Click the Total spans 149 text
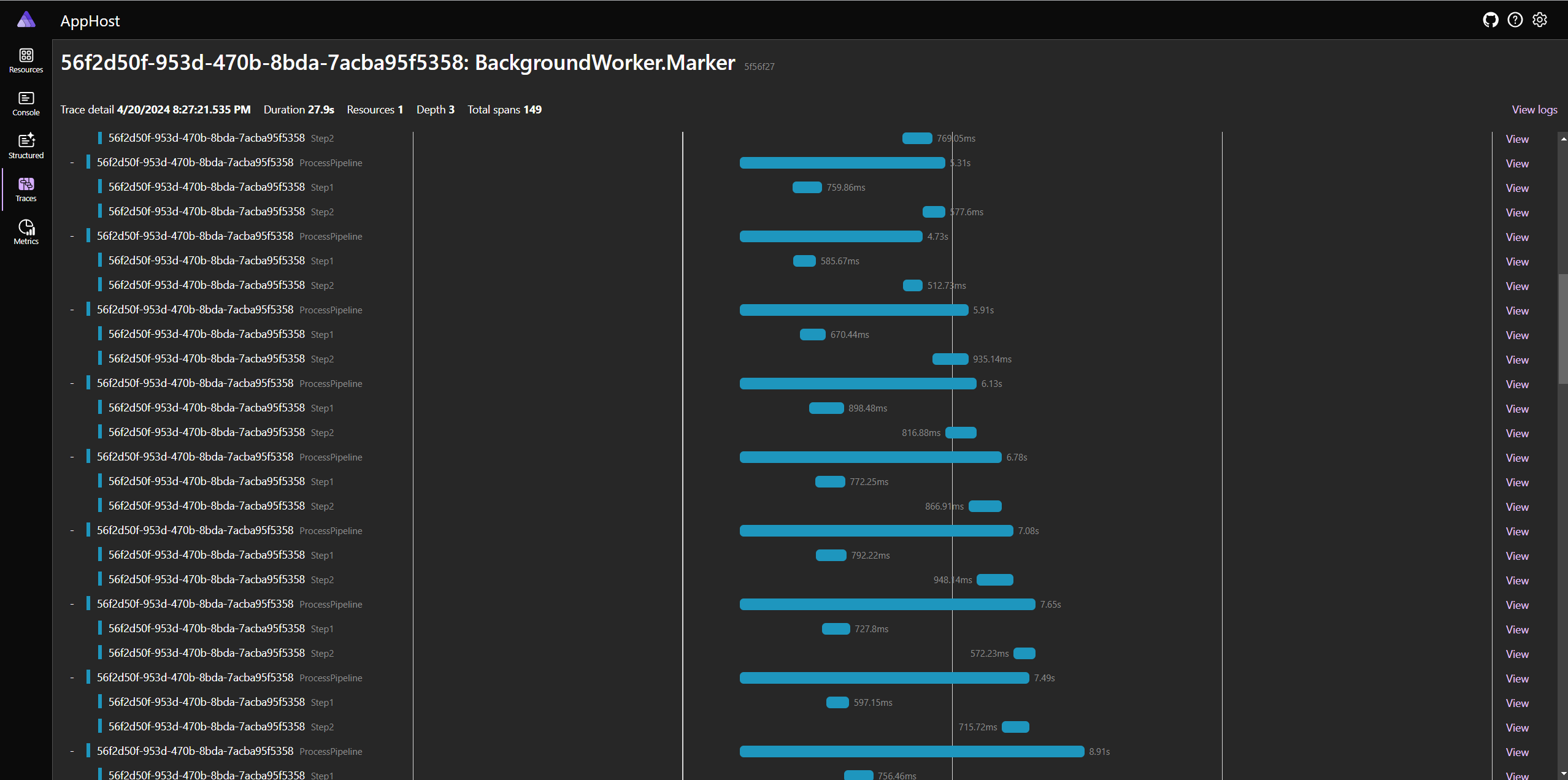This screenshot has height=780, width=1568. point(504,110)
